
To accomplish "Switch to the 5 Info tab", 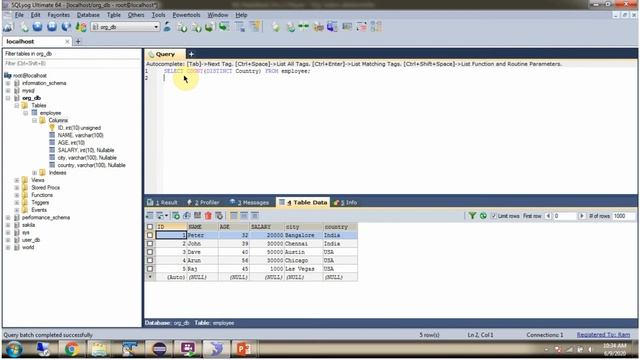I will point(345,202).
